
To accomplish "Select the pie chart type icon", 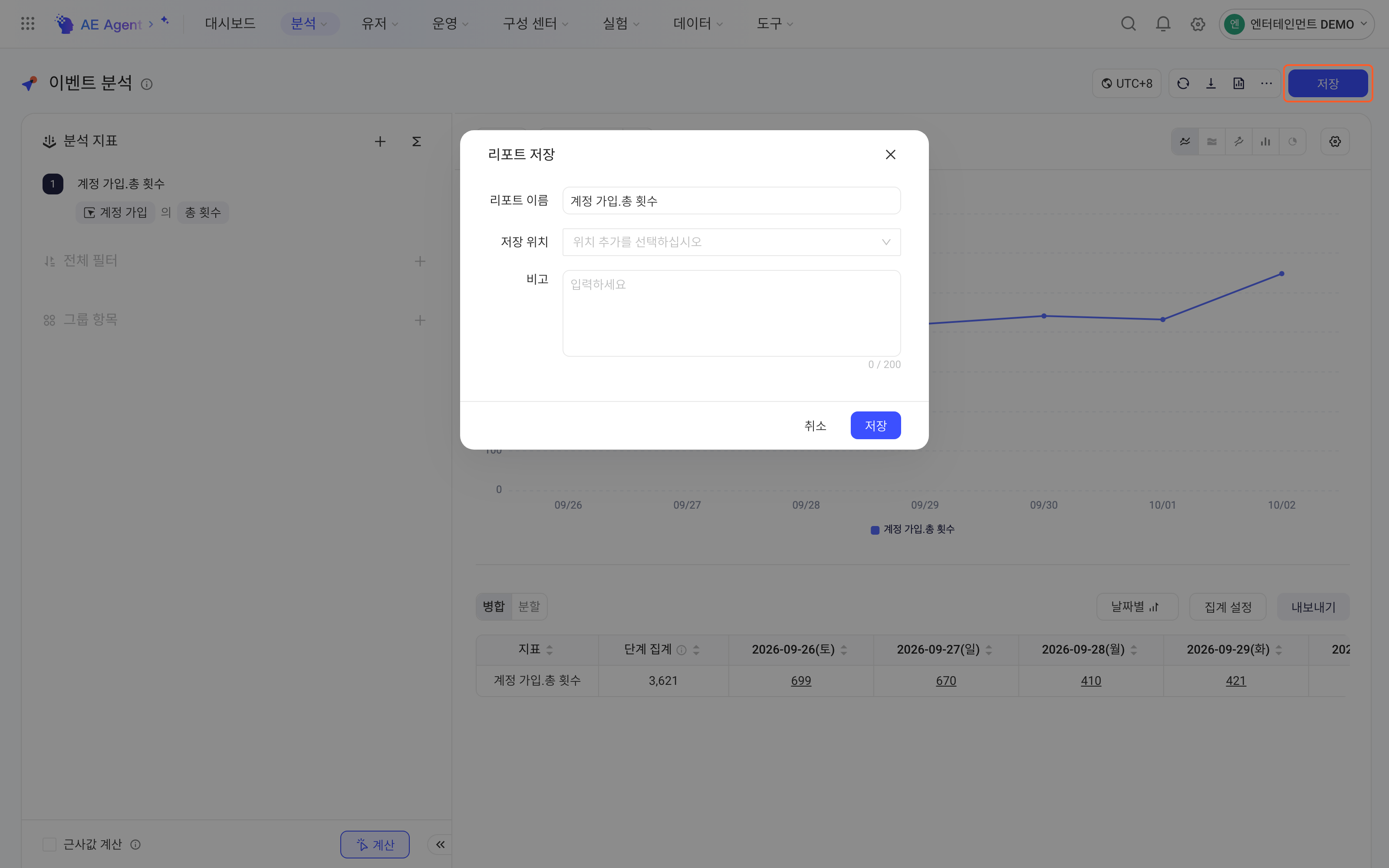I will pos(1292,142).
